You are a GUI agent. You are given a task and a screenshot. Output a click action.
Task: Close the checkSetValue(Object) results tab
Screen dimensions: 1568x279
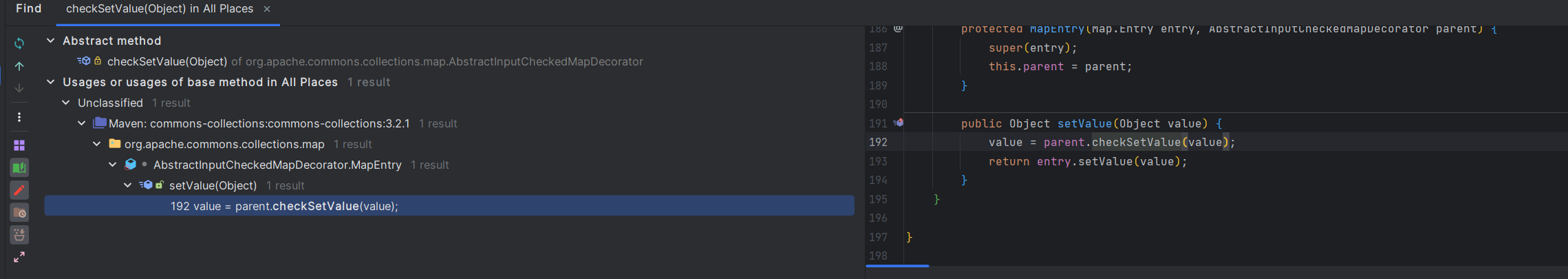[x=267, y=9]
